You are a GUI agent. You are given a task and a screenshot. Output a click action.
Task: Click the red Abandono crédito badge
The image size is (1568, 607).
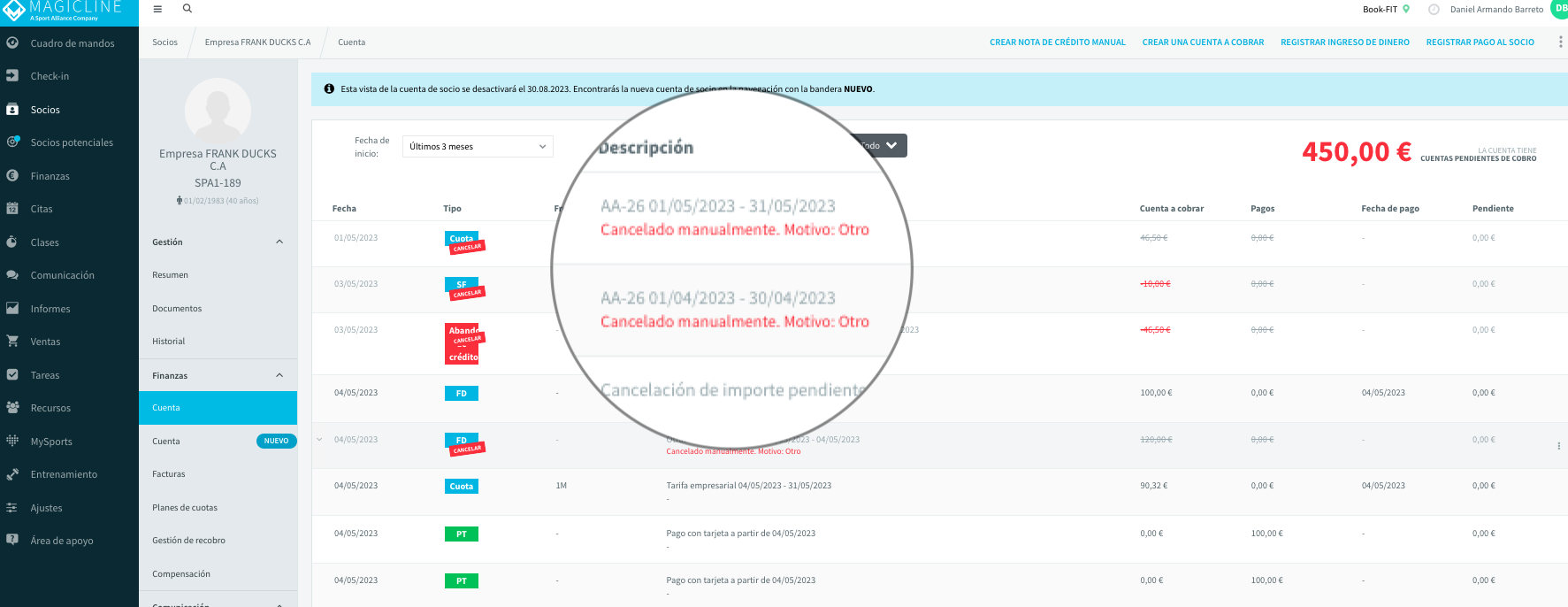click(463, 343)
